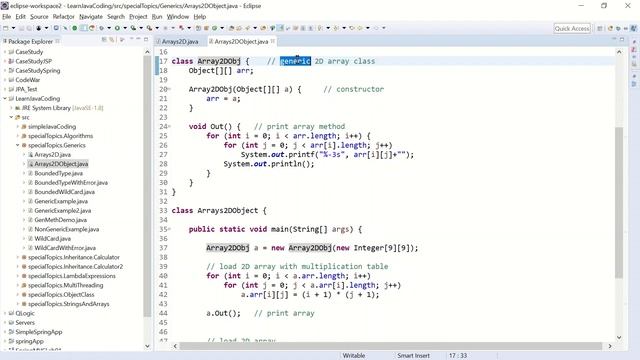Click the Save All toolbar icon
The width and height of the screenshot is (640, 360).
[29, 28]
